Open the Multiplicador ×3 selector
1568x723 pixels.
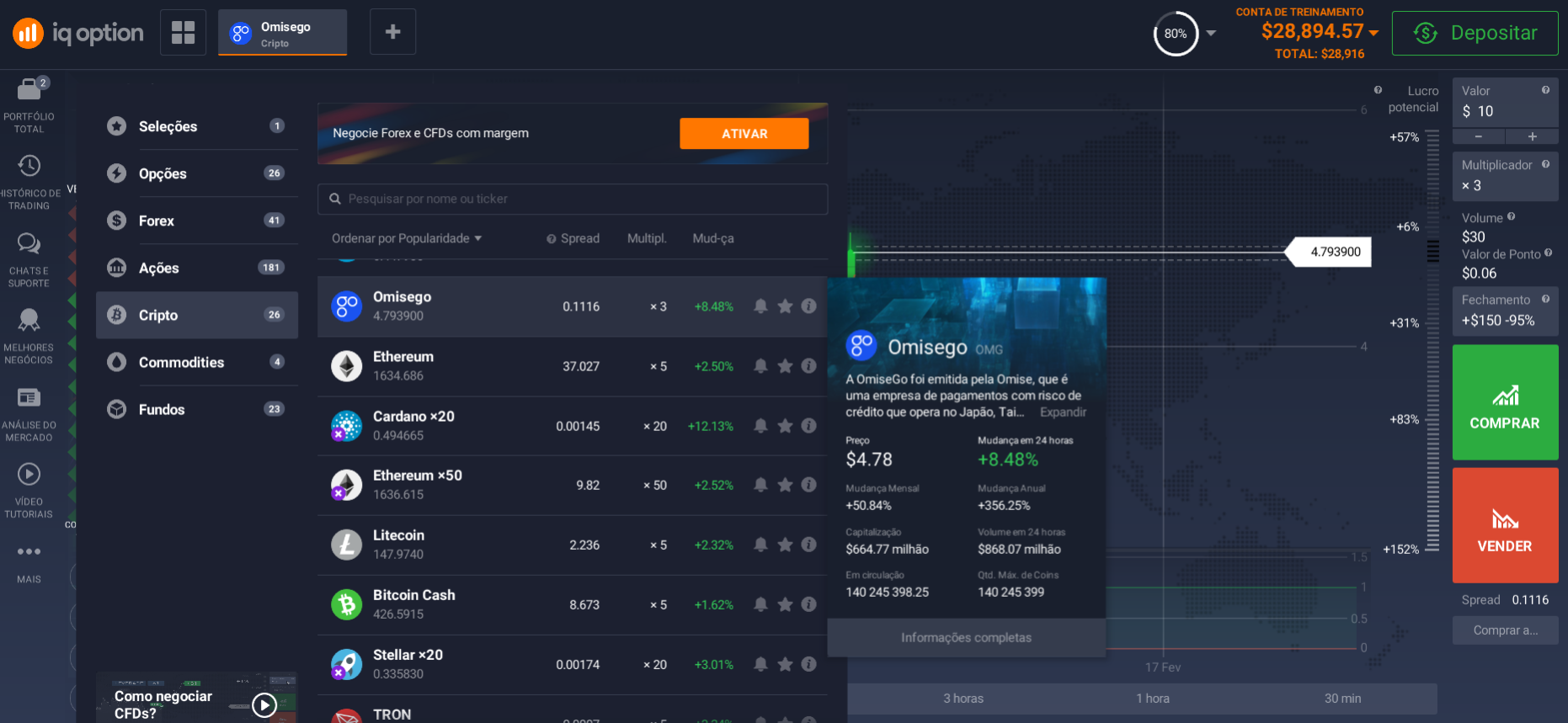pos(1505,176)
